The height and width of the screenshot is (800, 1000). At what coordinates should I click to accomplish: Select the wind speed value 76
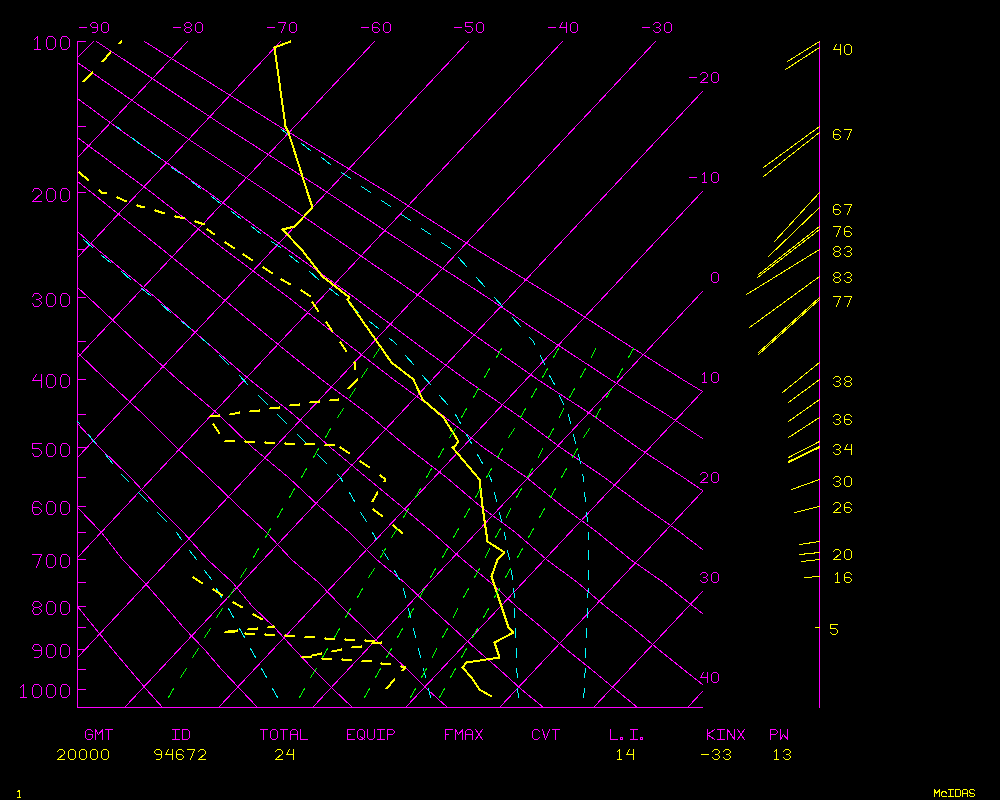842,231
